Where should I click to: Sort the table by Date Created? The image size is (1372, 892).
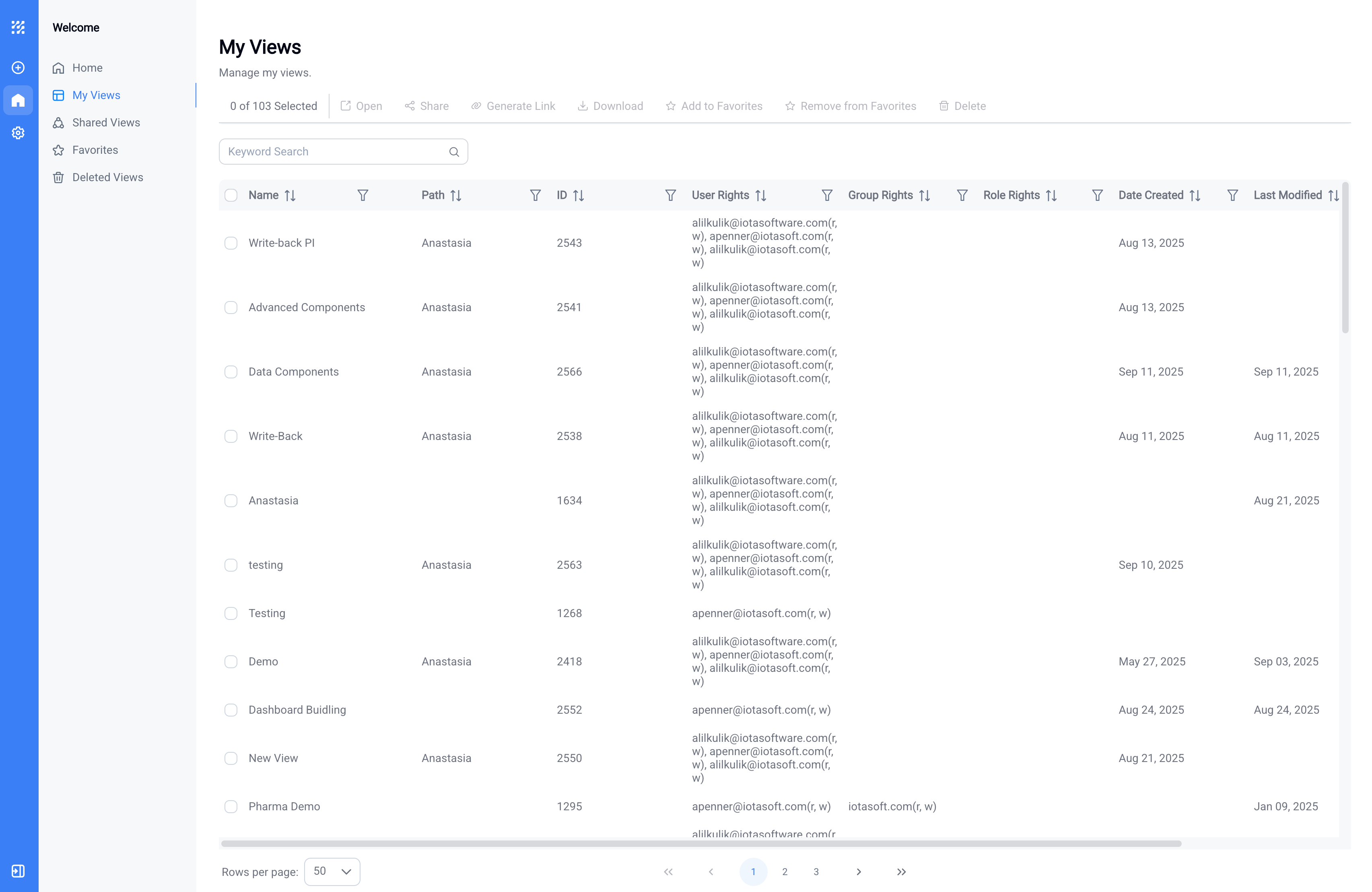[x=1194, y=195]
